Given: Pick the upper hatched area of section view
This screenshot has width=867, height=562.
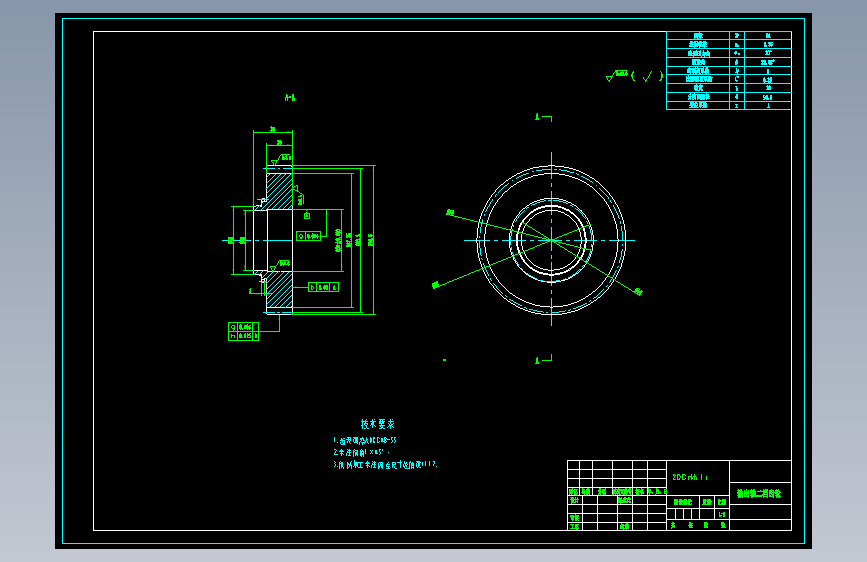Looking at the screenshot, I should [x=279, y=191].
